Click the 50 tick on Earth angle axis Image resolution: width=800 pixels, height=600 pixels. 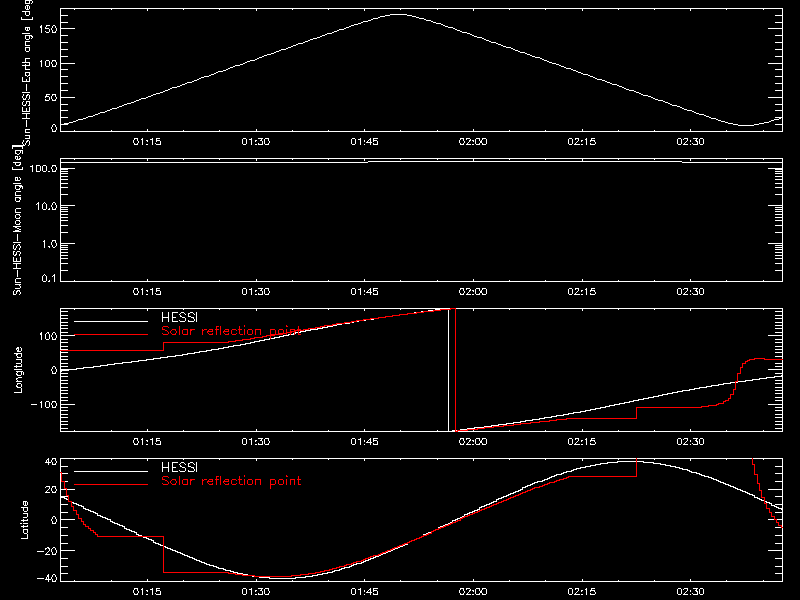click(51, 97)
